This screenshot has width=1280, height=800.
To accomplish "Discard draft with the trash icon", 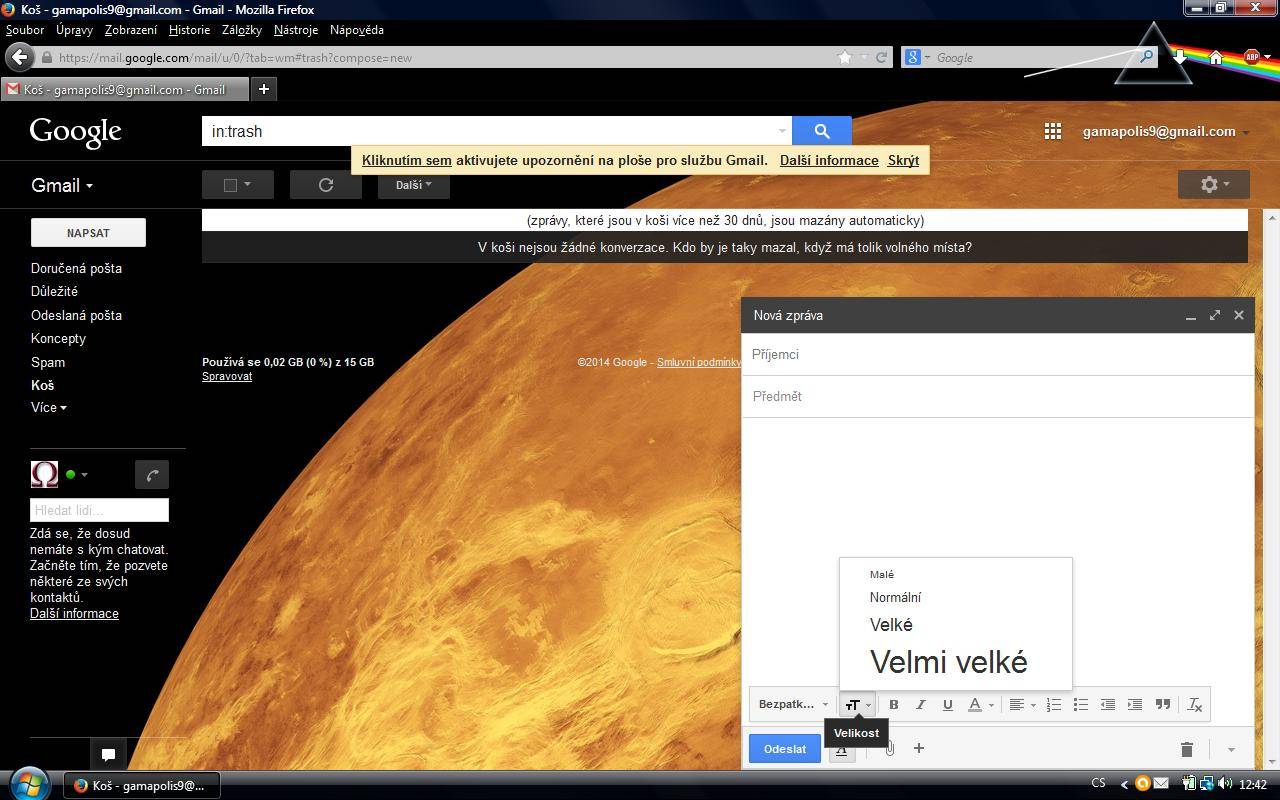I will (1187, 749).
